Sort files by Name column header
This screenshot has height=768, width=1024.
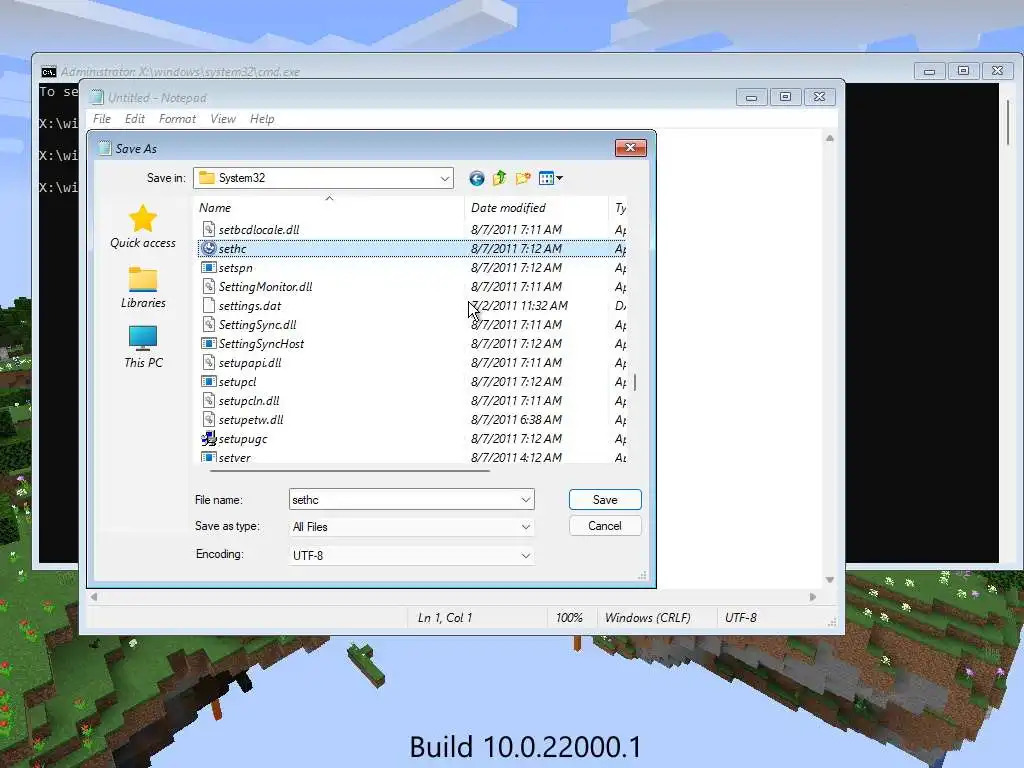(x=328, y=208)
